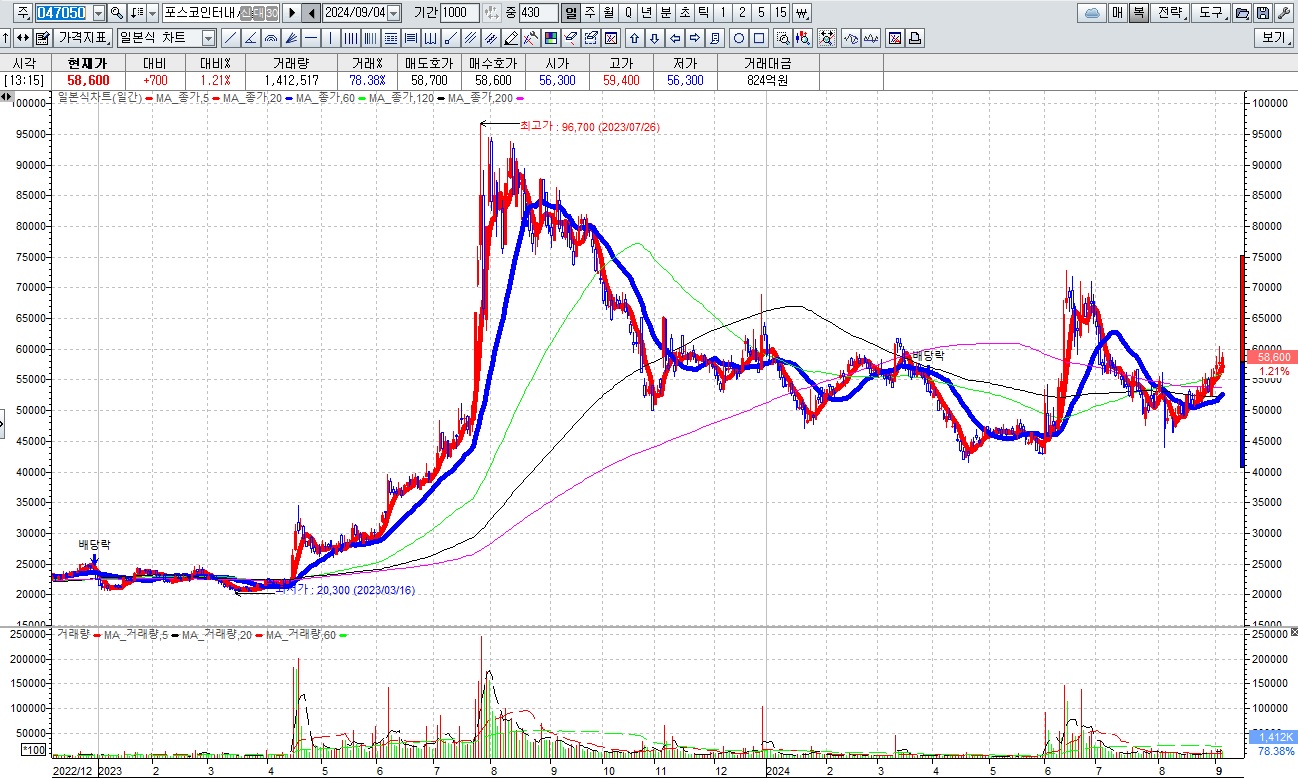Click the chart left-right scroll arrows at top left
Image resolution: width=1298 pixels, height=778 pixels.
6,97
